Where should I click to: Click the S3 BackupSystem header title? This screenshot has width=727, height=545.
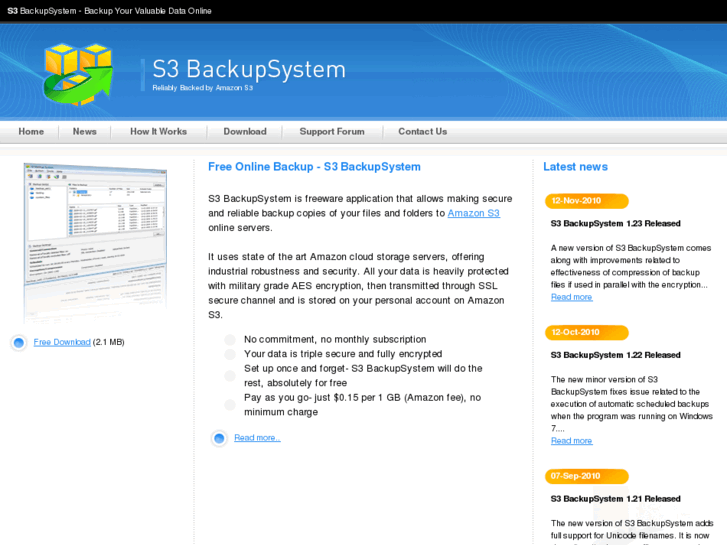tap(249, 69)
